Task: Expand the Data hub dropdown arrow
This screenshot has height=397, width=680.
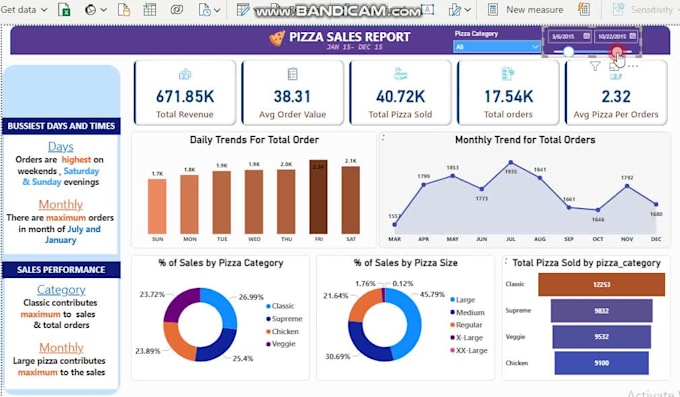Action: (x=104, y=10)
